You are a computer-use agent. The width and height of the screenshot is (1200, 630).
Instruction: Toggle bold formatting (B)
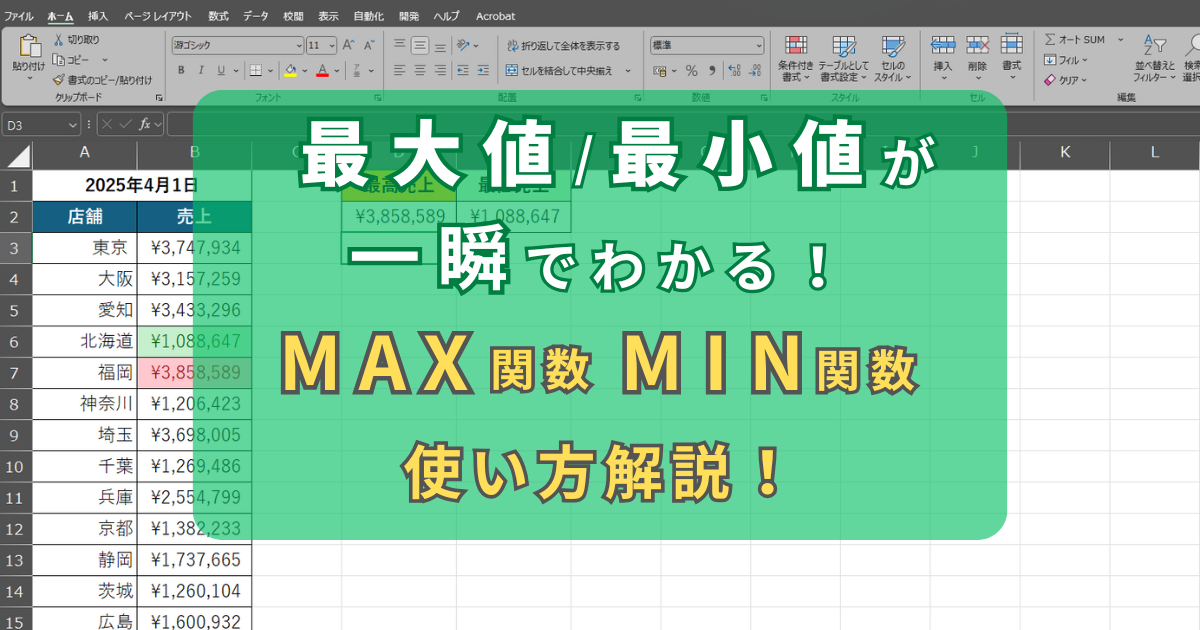pyautogui.click(x=181, y=71)
